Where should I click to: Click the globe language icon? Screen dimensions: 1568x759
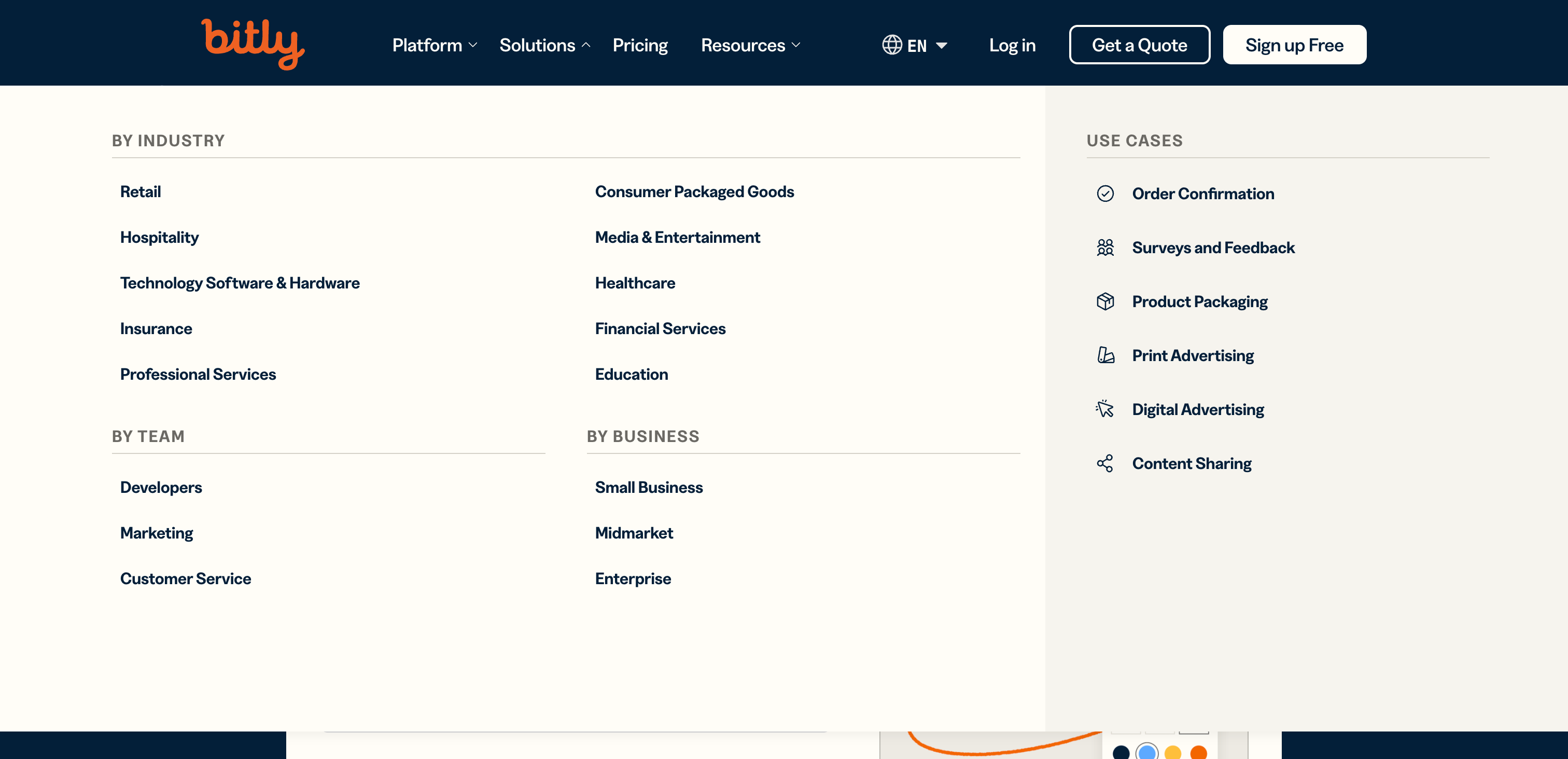coord(892,45)
